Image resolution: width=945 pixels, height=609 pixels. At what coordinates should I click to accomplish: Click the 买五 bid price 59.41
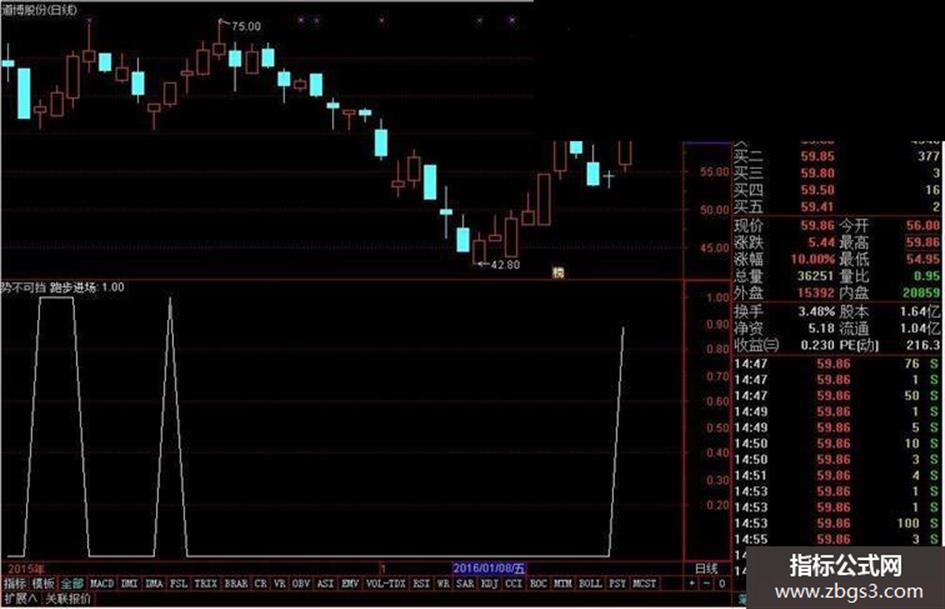(x=818, y=207)
